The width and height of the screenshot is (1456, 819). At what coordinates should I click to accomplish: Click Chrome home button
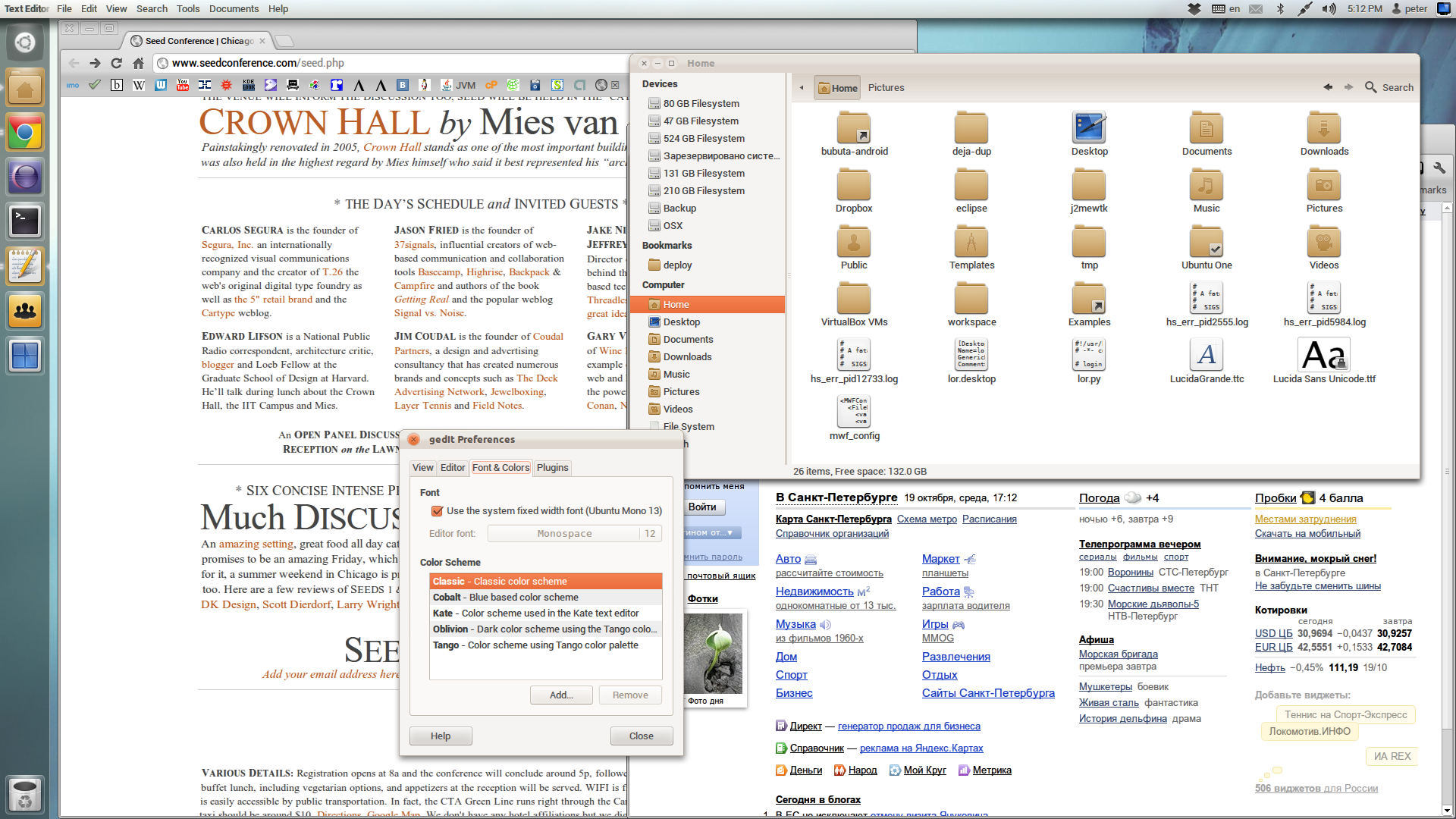[x=138, y=63]
